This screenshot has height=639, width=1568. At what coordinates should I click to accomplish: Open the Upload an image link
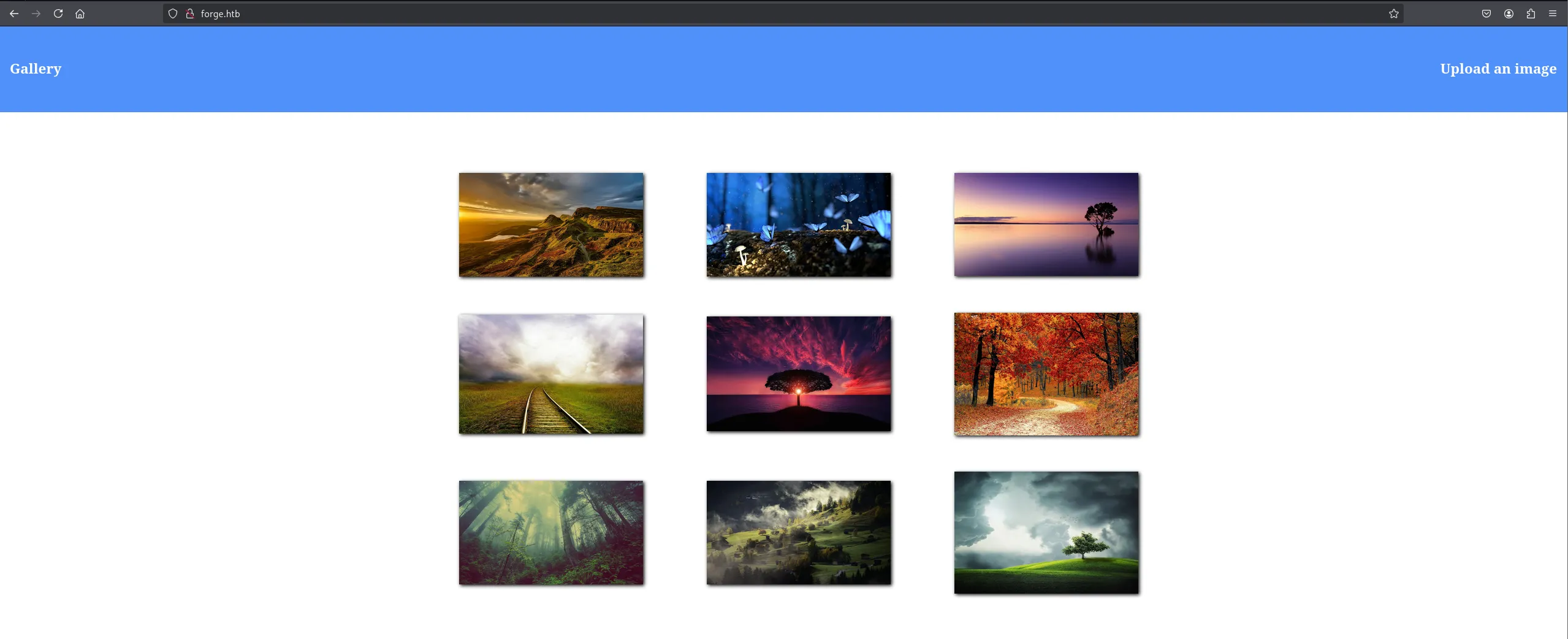click(1498, 69)
